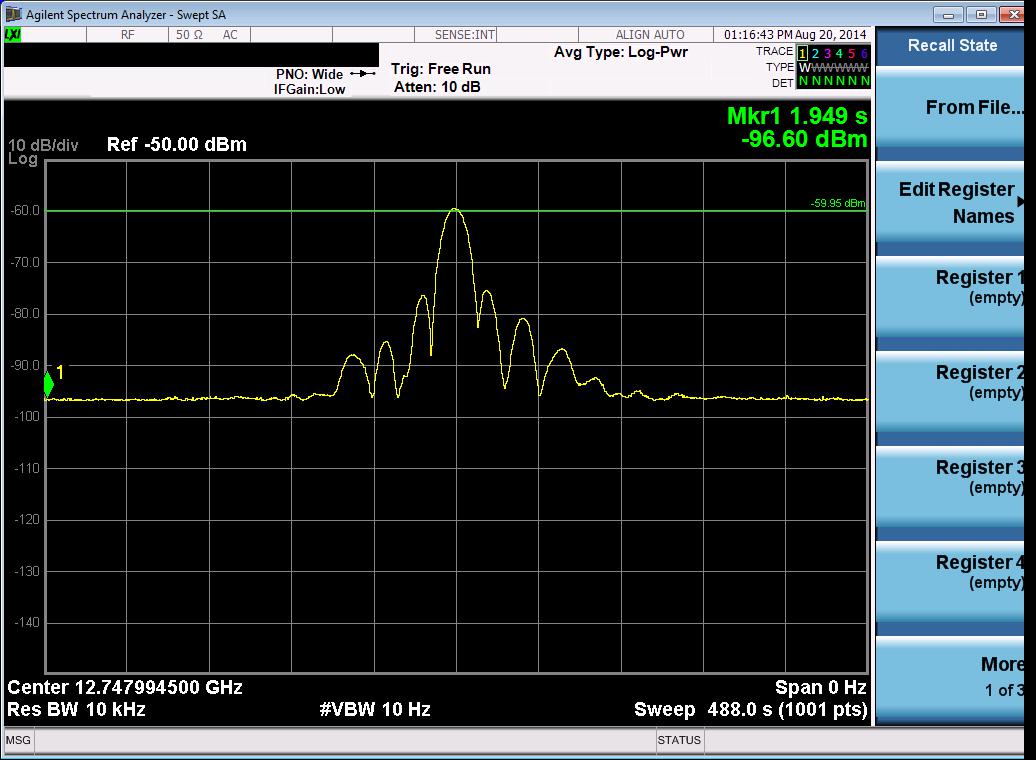Click the Agilent app icon in title bar
The height and width of the screenshot is (760, 1036).
click(13, 14)
